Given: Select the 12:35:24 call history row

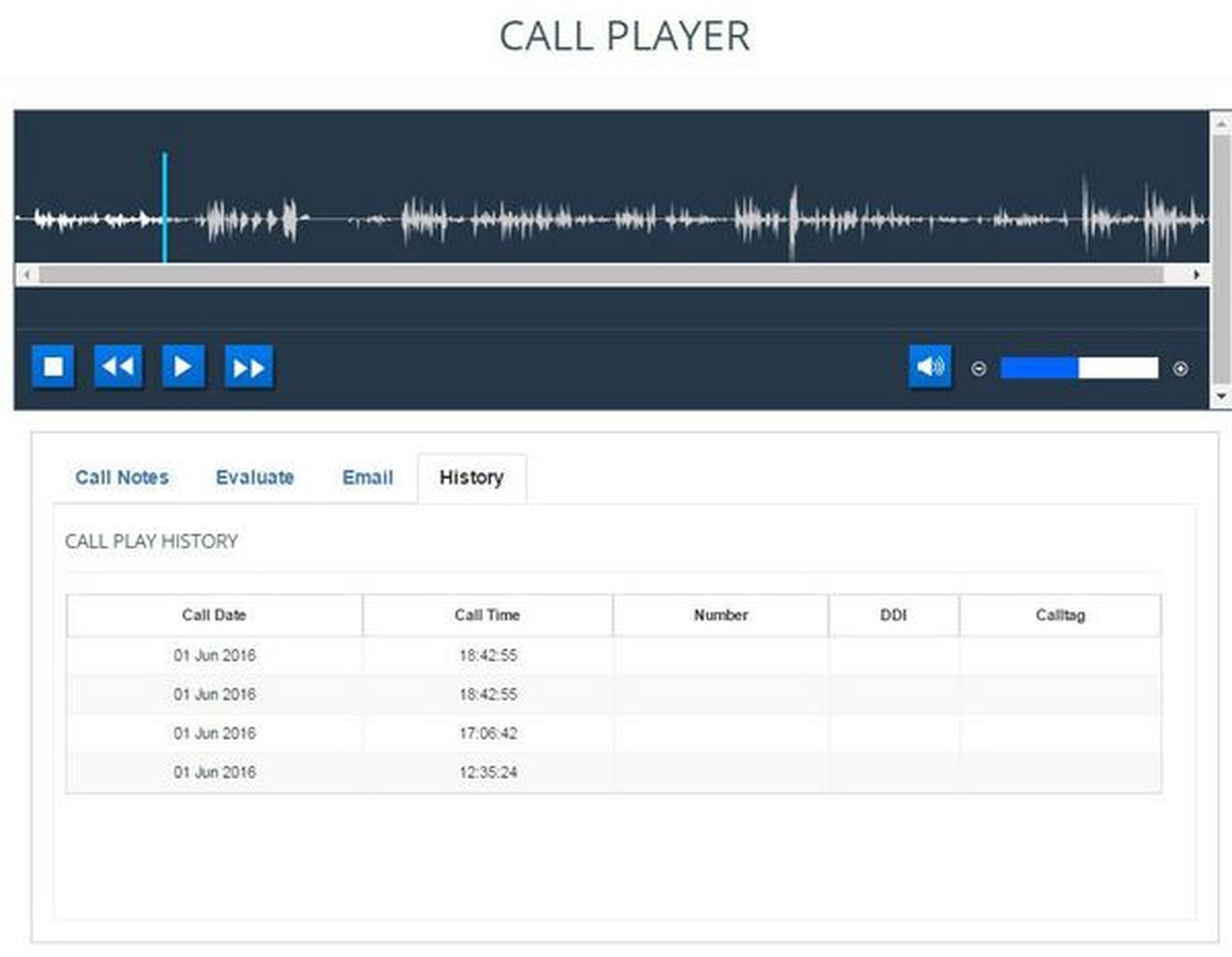Looking at the screenshot, I should coord(488,772).
